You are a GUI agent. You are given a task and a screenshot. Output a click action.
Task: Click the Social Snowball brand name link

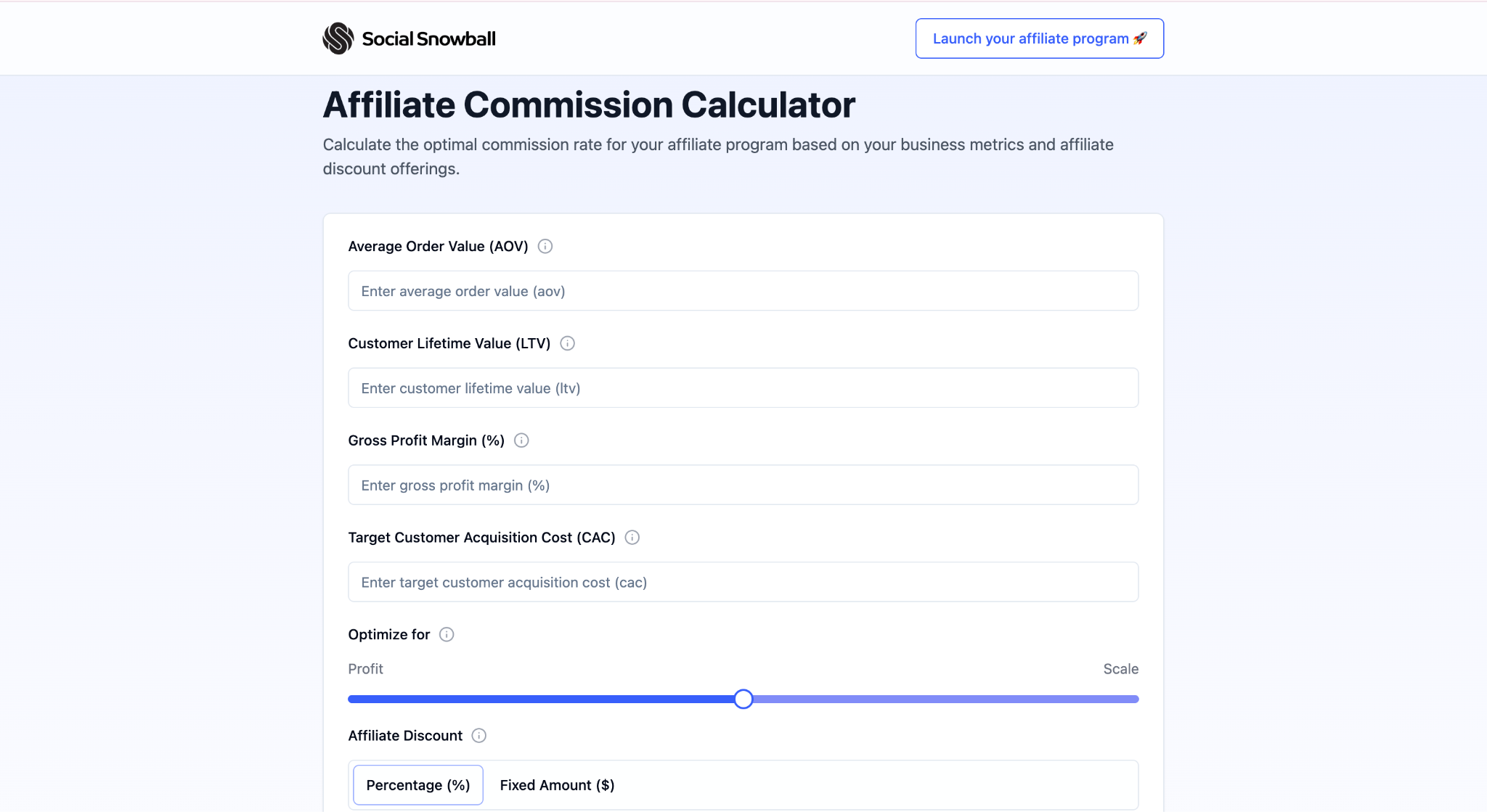[x=428, y=38]
